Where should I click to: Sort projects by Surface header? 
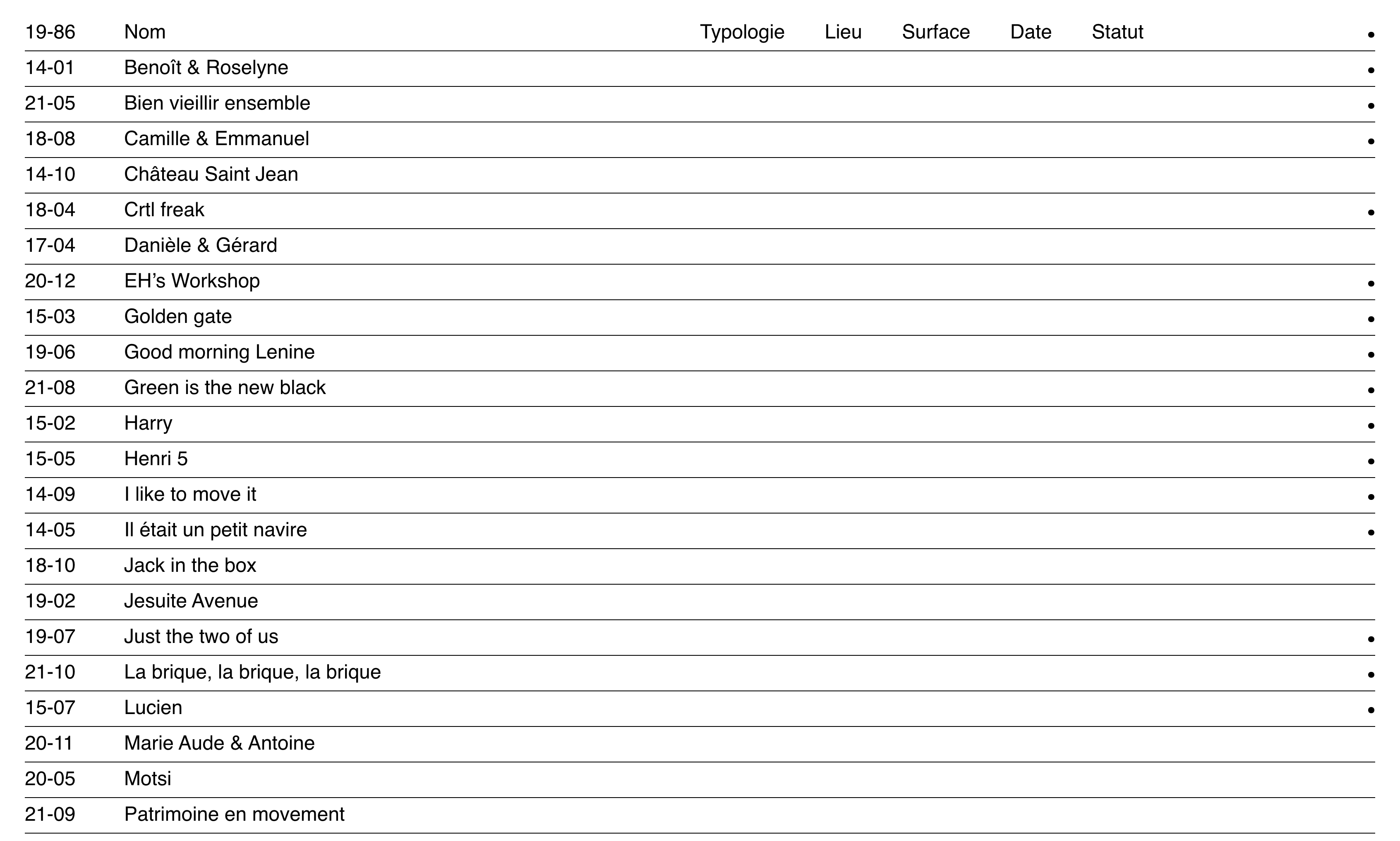(935, 32)
